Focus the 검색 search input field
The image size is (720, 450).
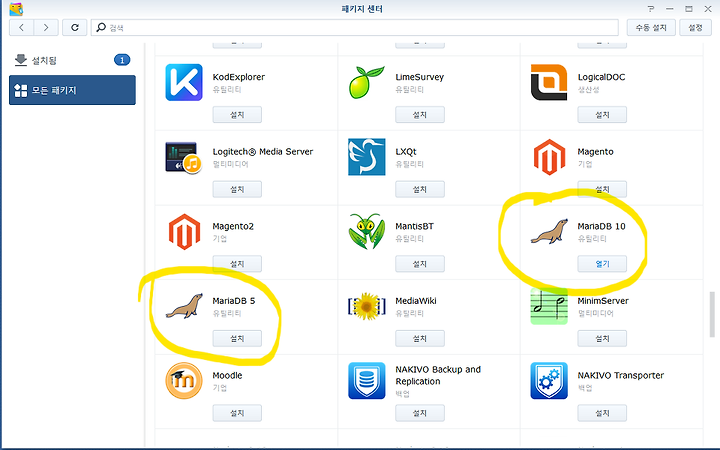coord(354,28)
